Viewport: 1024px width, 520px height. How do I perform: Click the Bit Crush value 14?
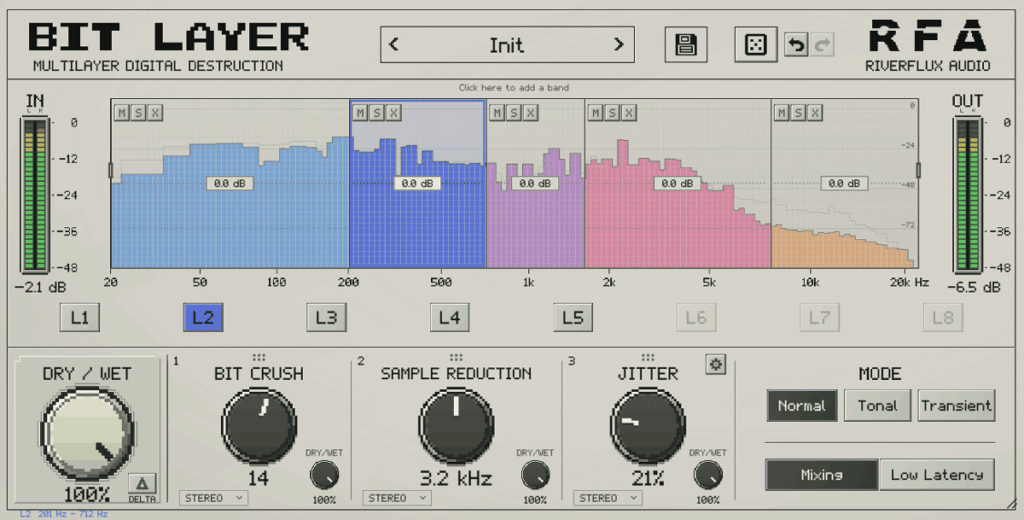tap(259, 479)
